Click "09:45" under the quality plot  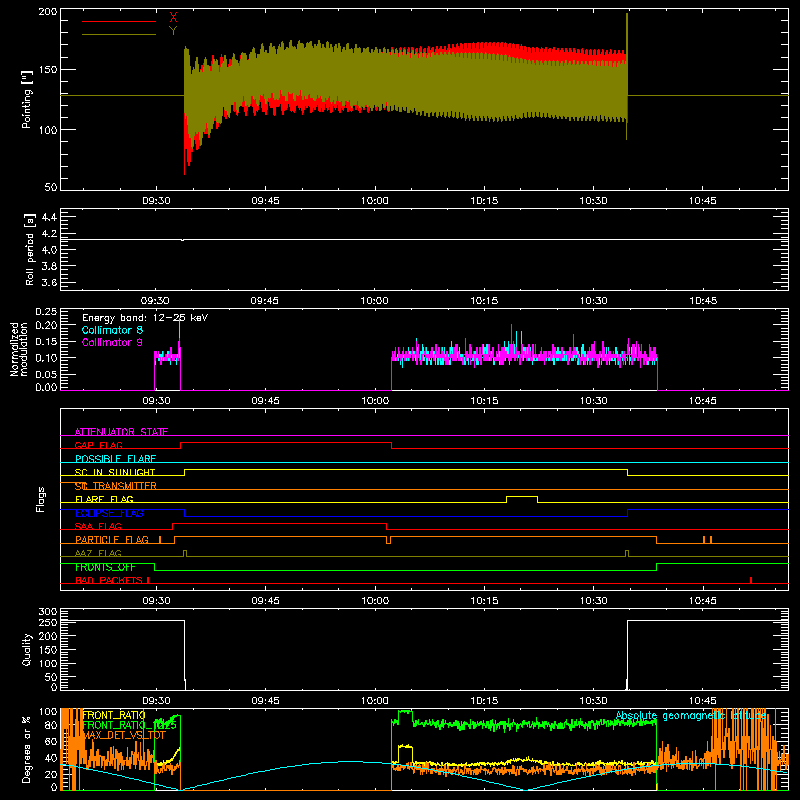265,701
